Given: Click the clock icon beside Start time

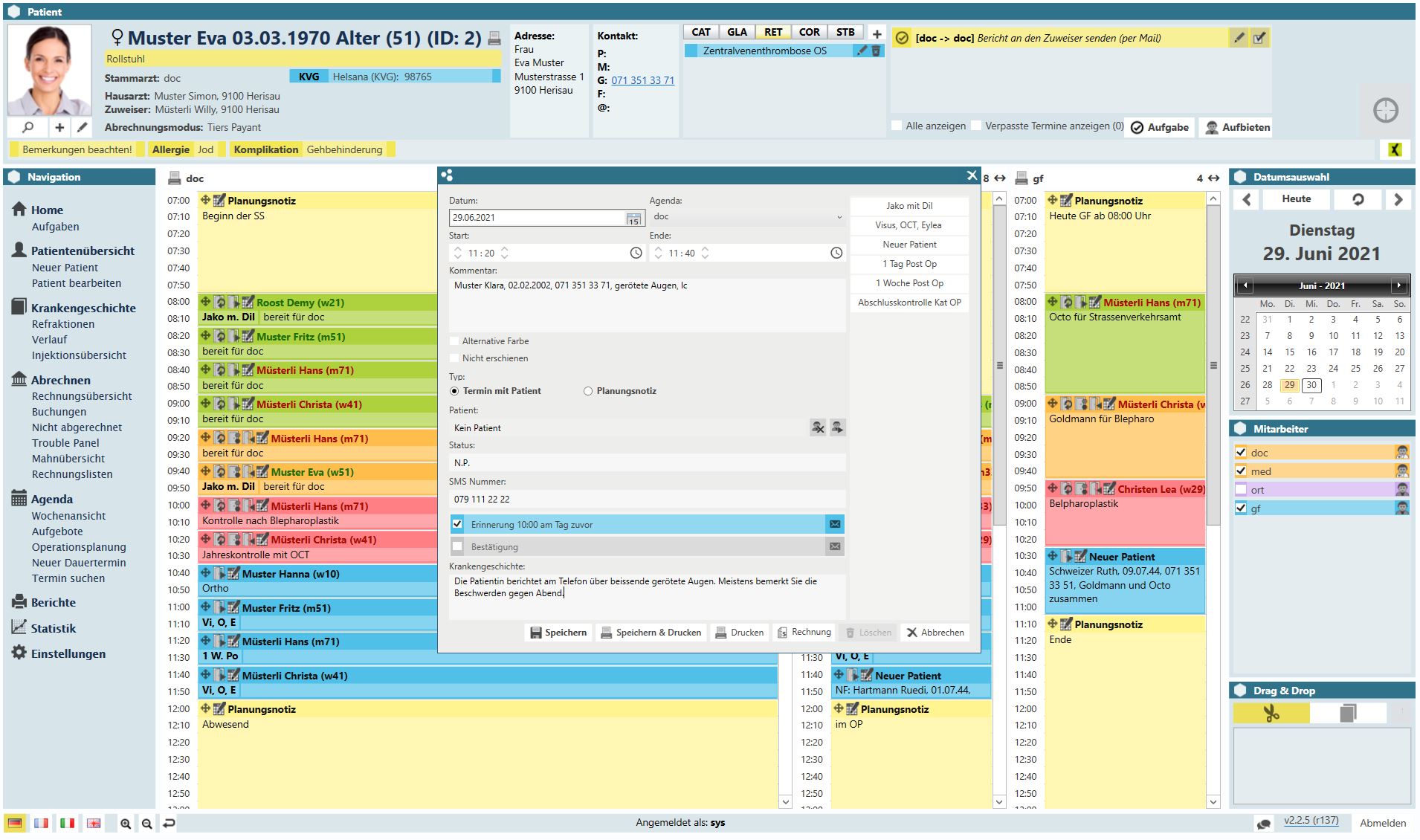Looking at the screenshot, I should click(636, 253).
